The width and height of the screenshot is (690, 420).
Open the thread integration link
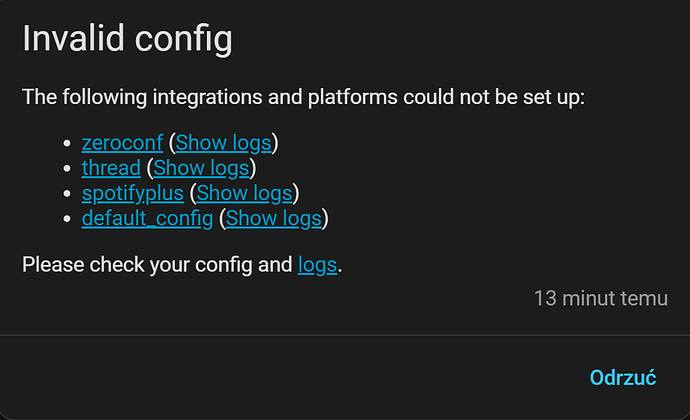point(111,168)
